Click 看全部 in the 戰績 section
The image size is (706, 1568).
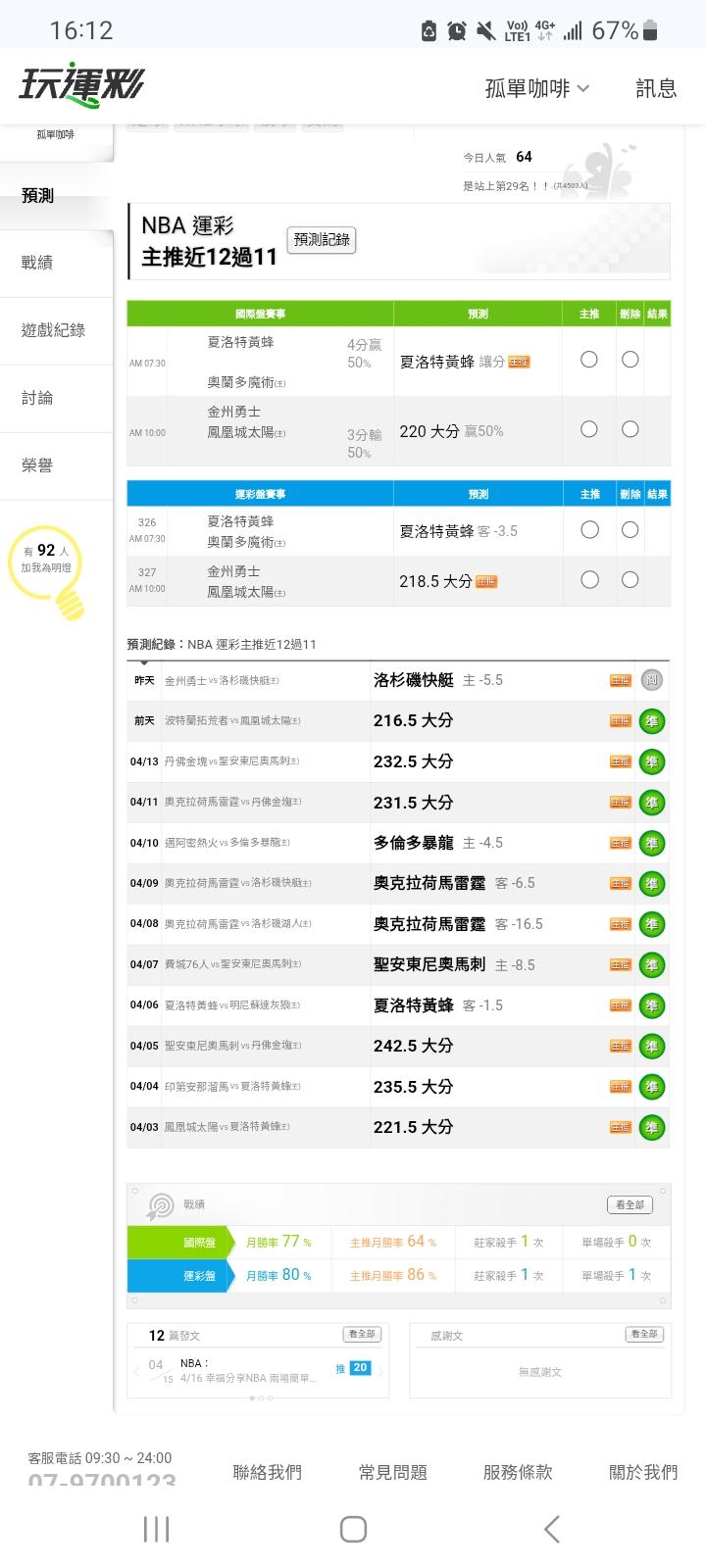point(630,1204)
